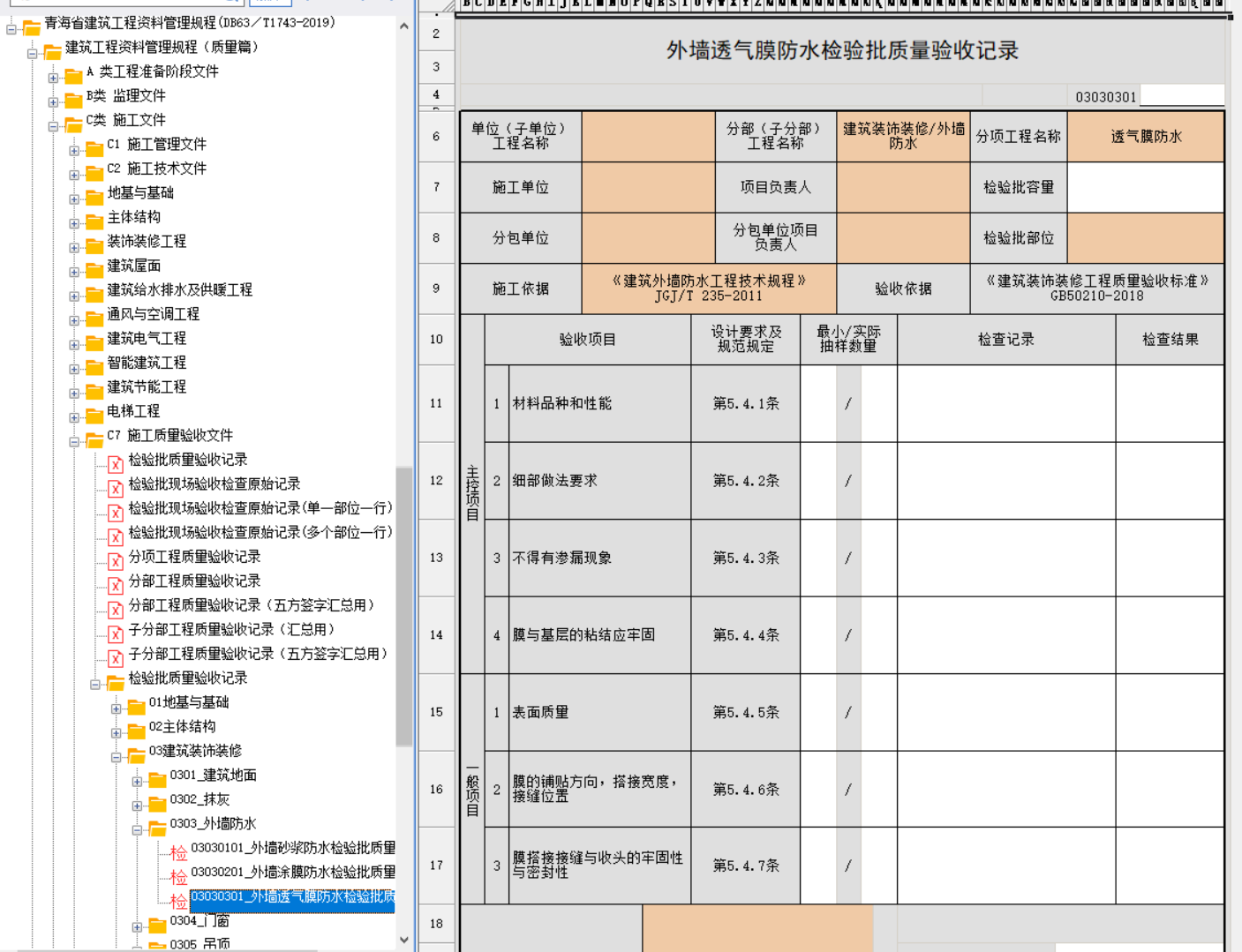The image size is (1242, 952).
Task: Collapse the C类 施工文件 tree node
Action: point(53,126)
